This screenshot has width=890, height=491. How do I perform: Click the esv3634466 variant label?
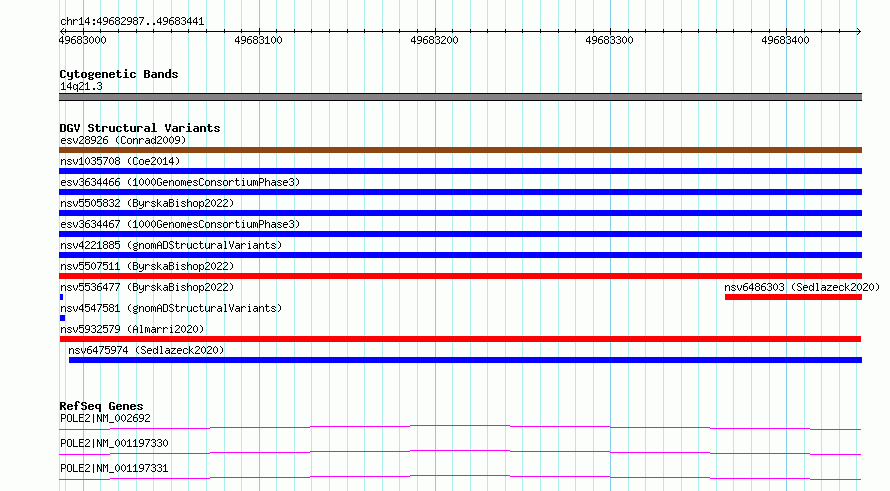180,182
